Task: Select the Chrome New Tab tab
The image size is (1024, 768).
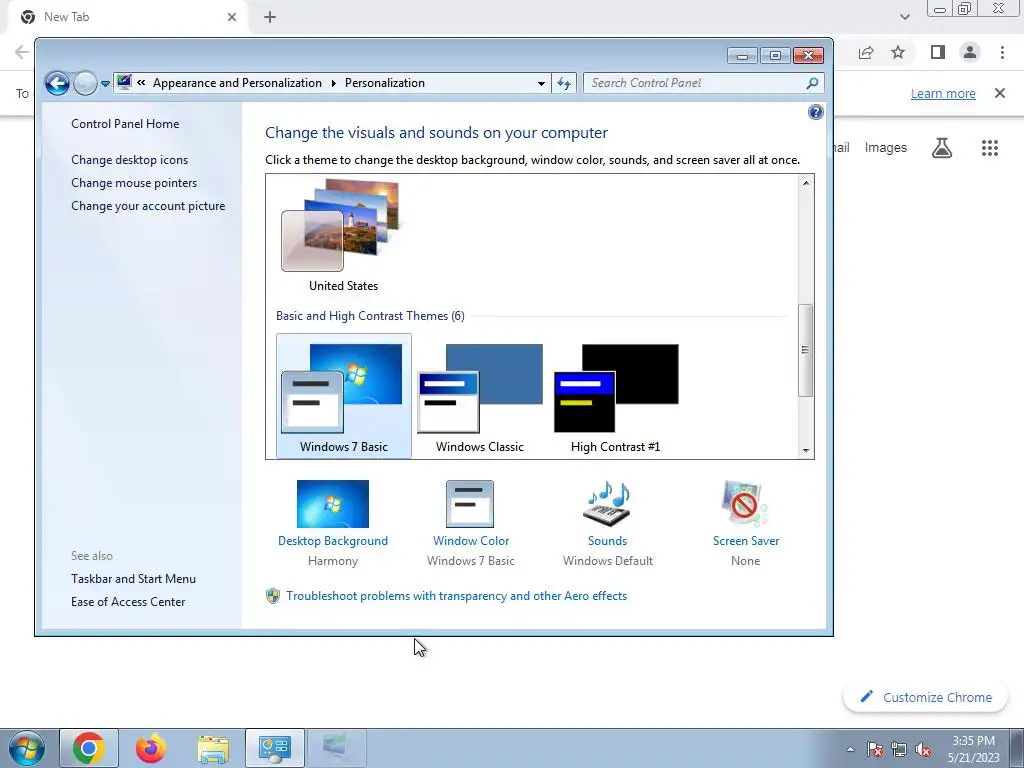Action: point(127,17)
